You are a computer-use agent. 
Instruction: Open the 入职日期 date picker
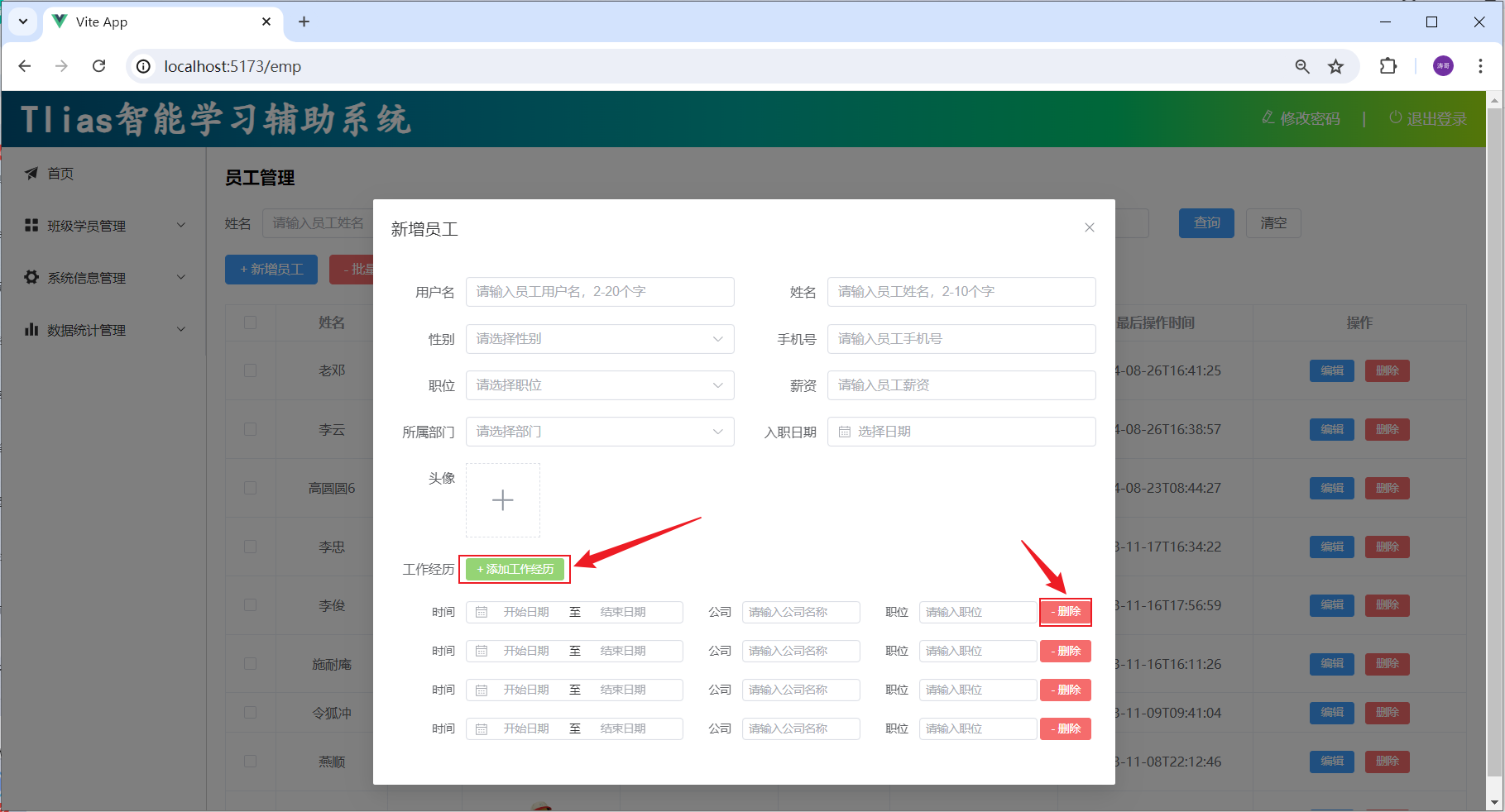tap(961, 432)
